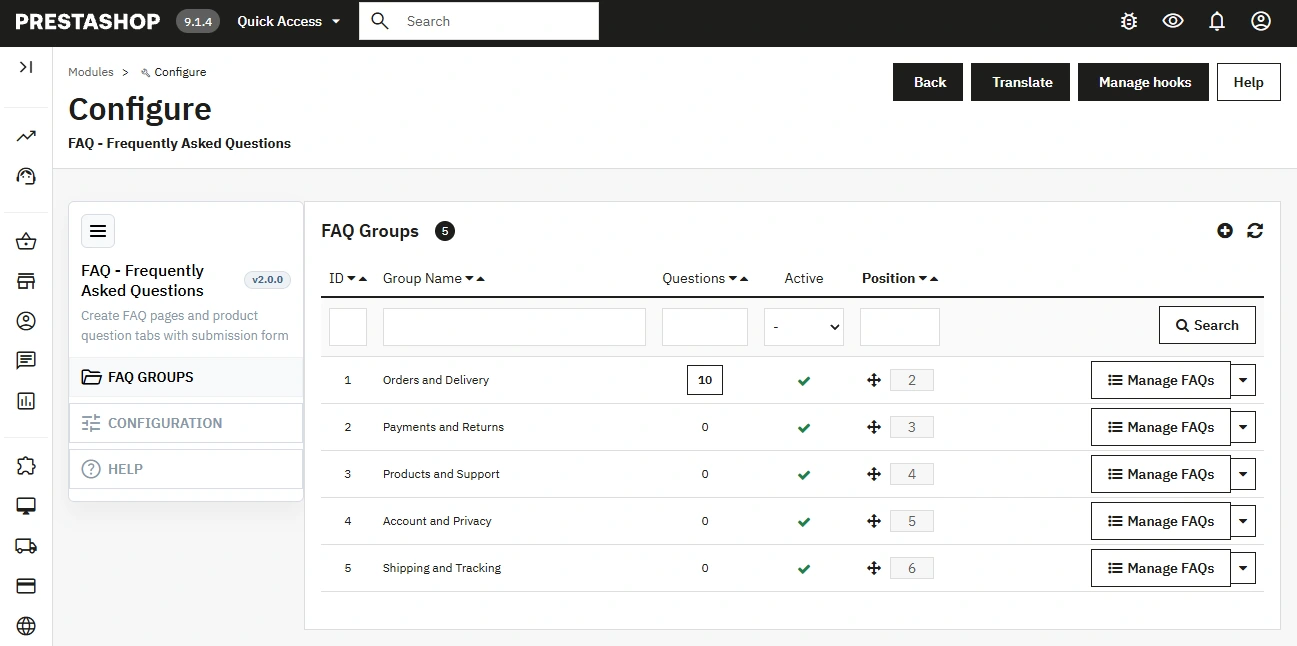
Task: Refresh the FAQ Groups list
Action: (1255, 231)
